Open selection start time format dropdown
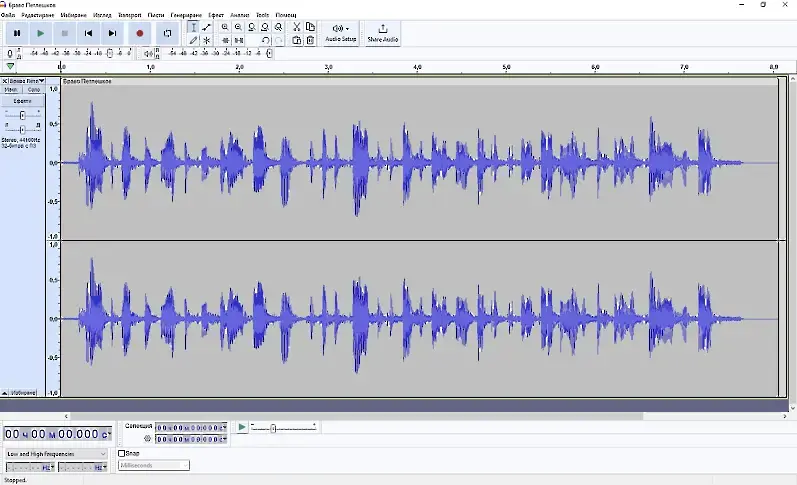The image size is (797, 485). [224, 428]
